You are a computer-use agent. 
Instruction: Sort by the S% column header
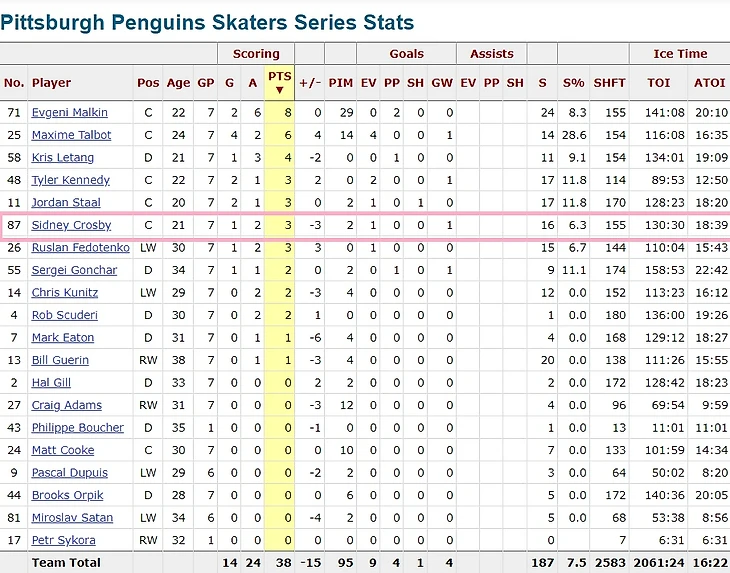pyautogui.click(x=573, y=83)
